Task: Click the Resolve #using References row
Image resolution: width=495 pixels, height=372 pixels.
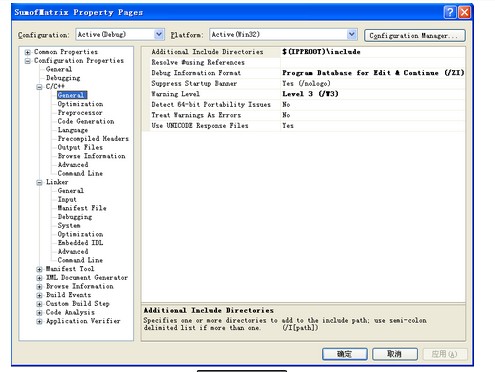Action: (x=303, y=62)
